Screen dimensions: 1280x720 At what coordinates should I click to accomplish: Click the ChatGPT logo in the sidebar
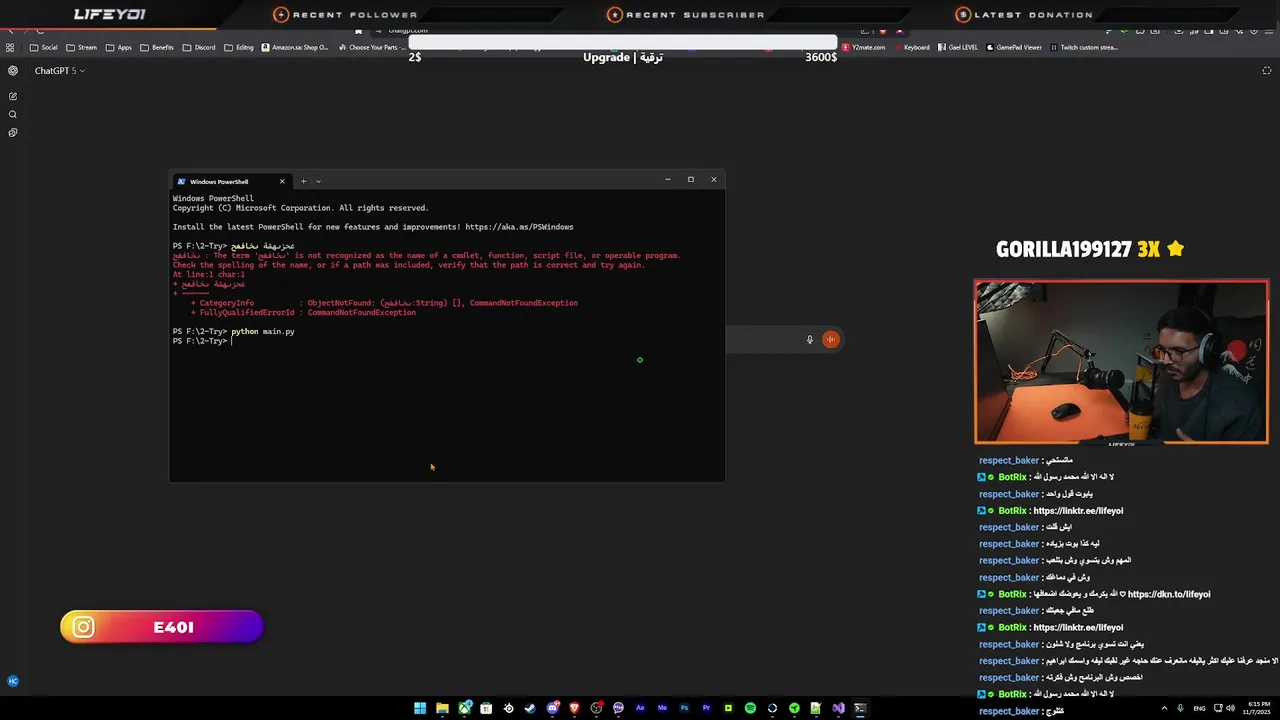[x=13, y=71]
